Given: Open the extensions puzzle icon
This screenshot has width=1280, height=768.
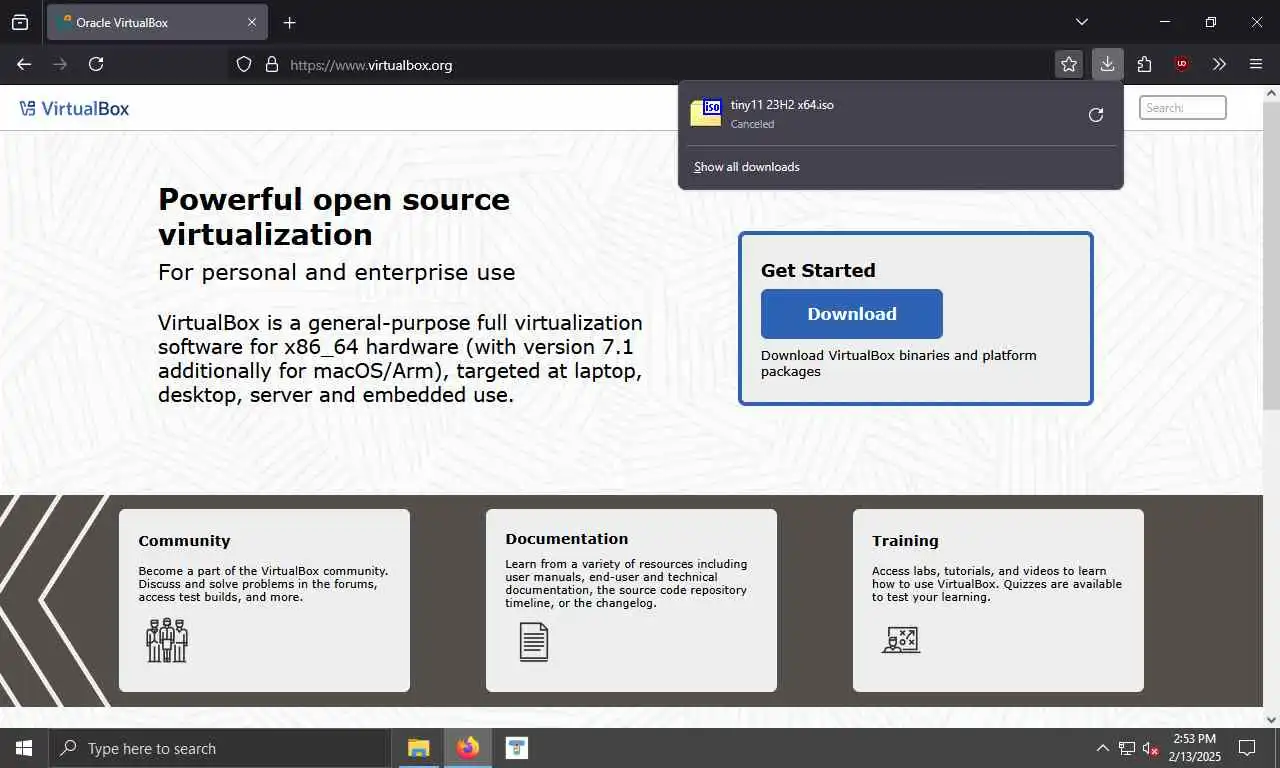Looking at the screenshot, I should 1145,64.
